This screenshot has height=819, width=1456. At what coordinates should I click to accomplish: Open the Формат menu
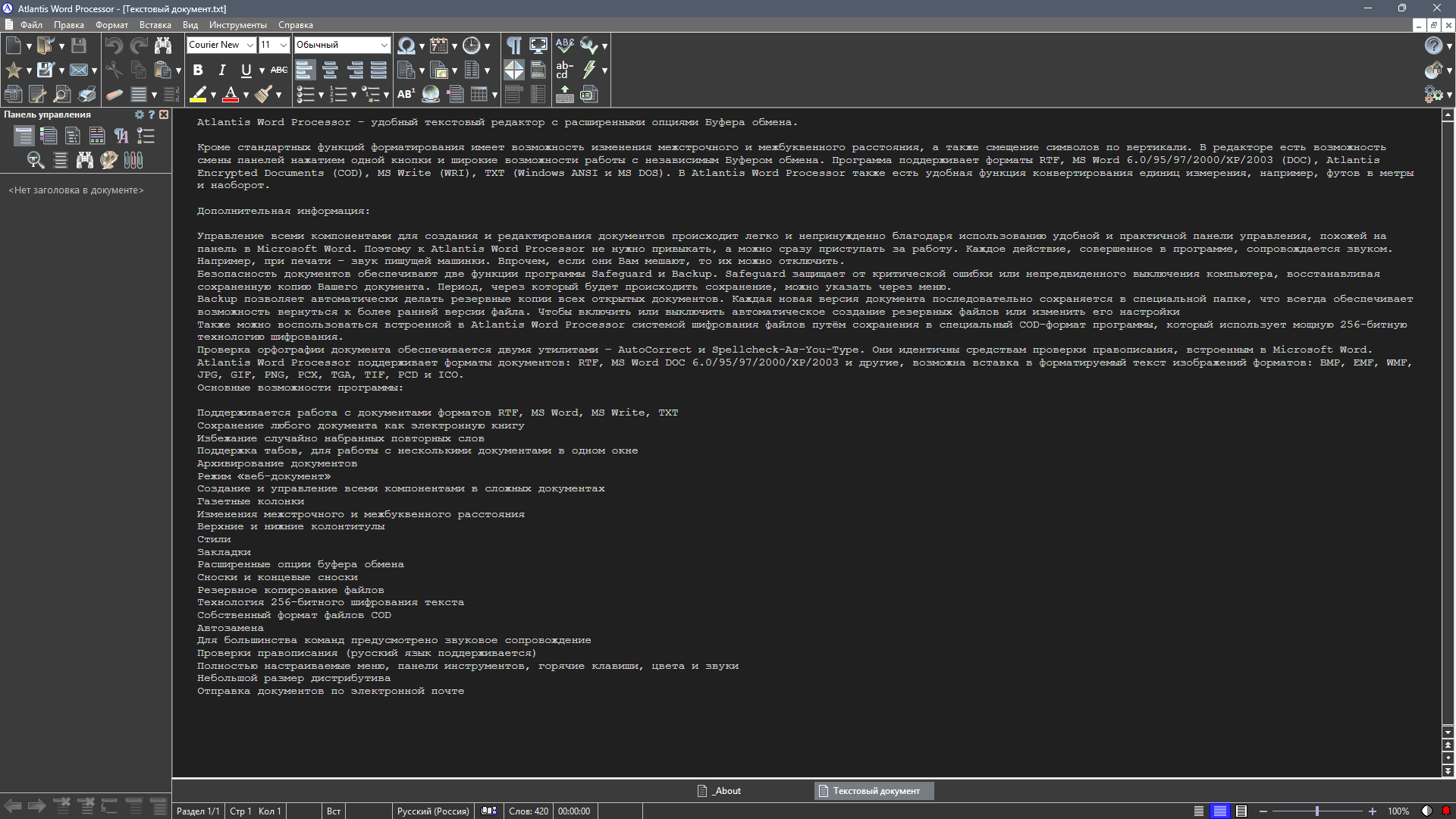111,25
